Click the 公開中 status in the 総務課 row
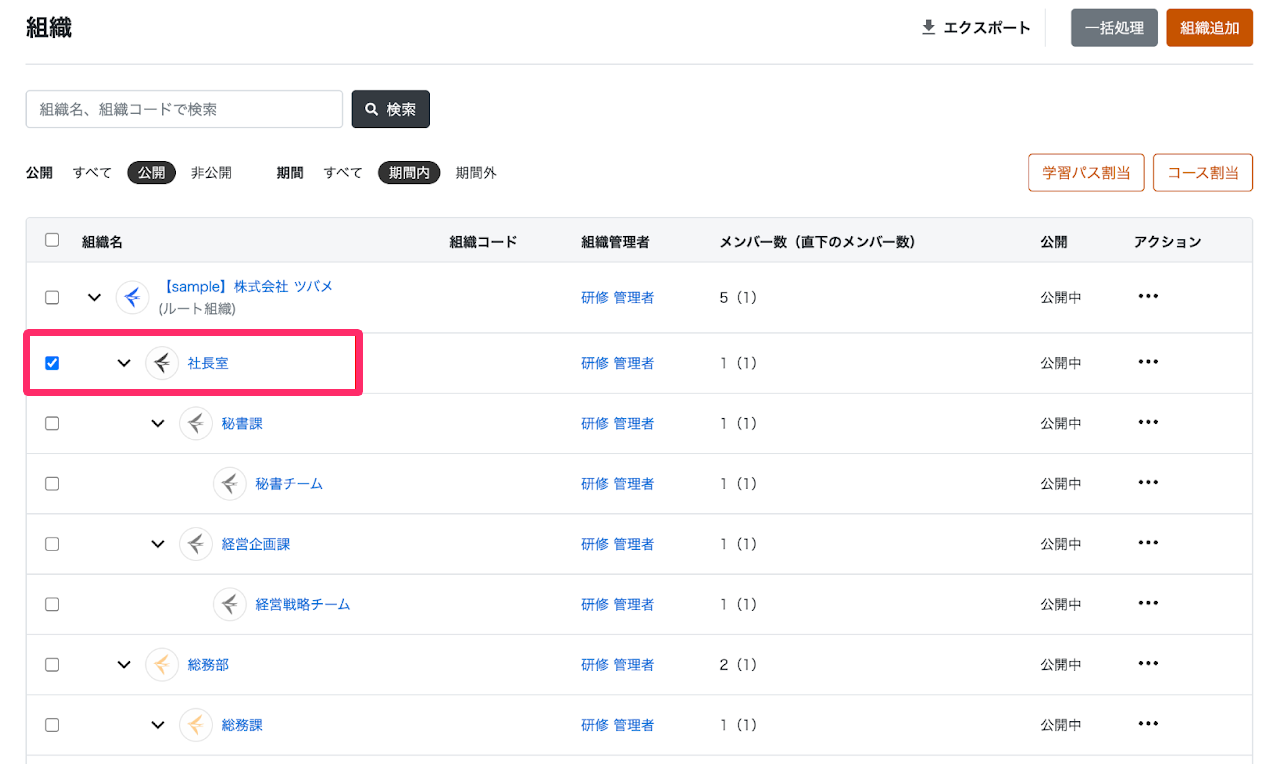Viewport: 1287px width, 764px height. click(x=1061, y=725)
